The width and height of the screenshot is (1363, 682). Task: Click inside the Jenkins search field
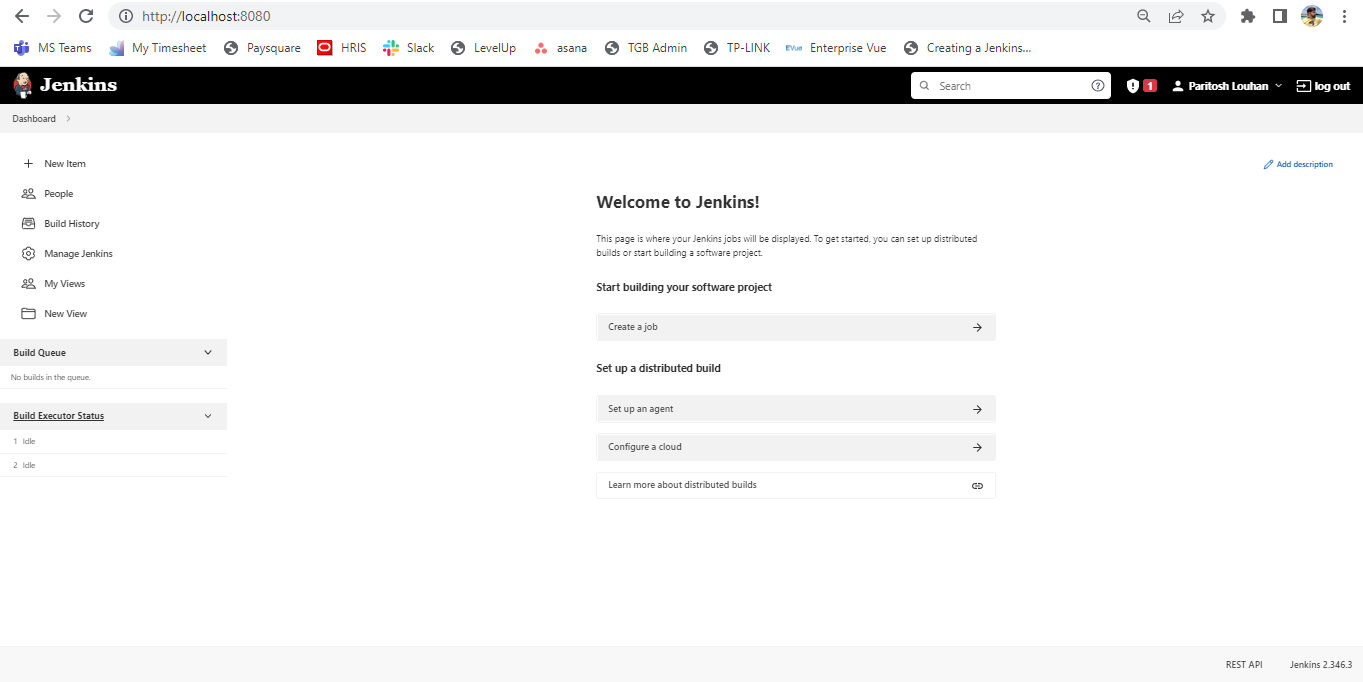1000,85
